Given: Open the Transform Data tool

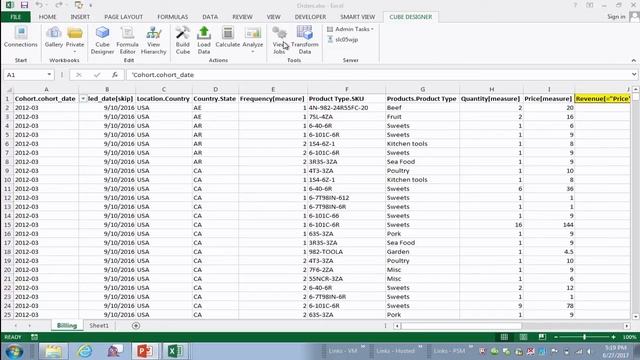Looking at the screenshot, I should pos(304,40).
